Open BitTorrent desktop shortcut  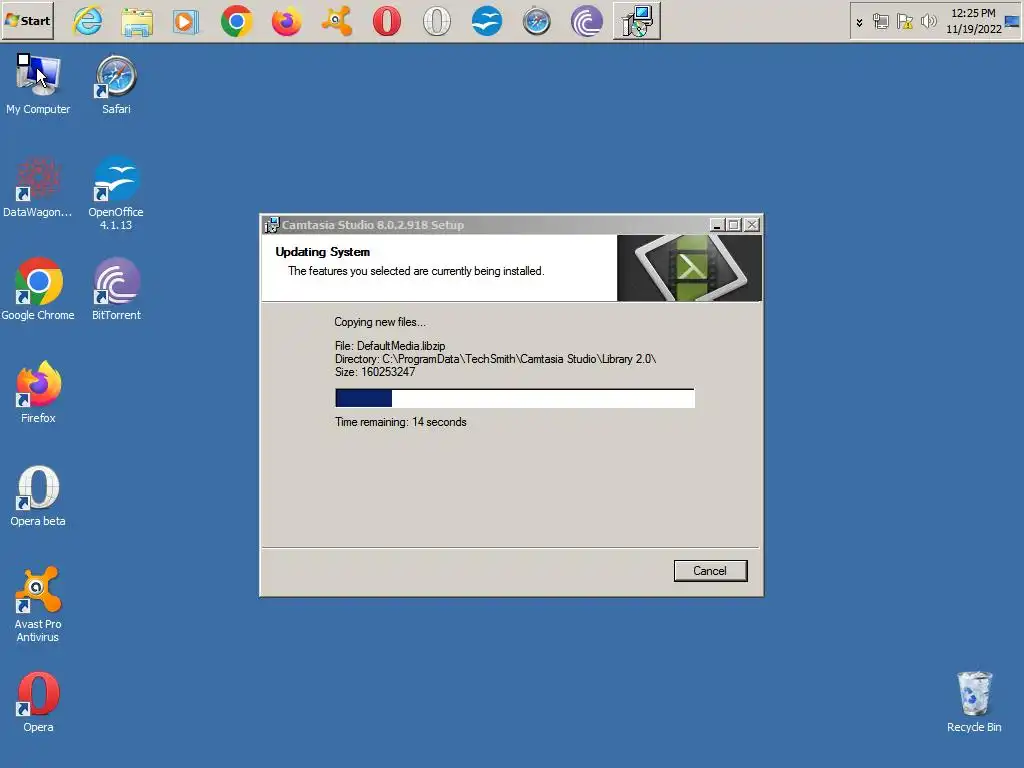[x=116, y=289]
